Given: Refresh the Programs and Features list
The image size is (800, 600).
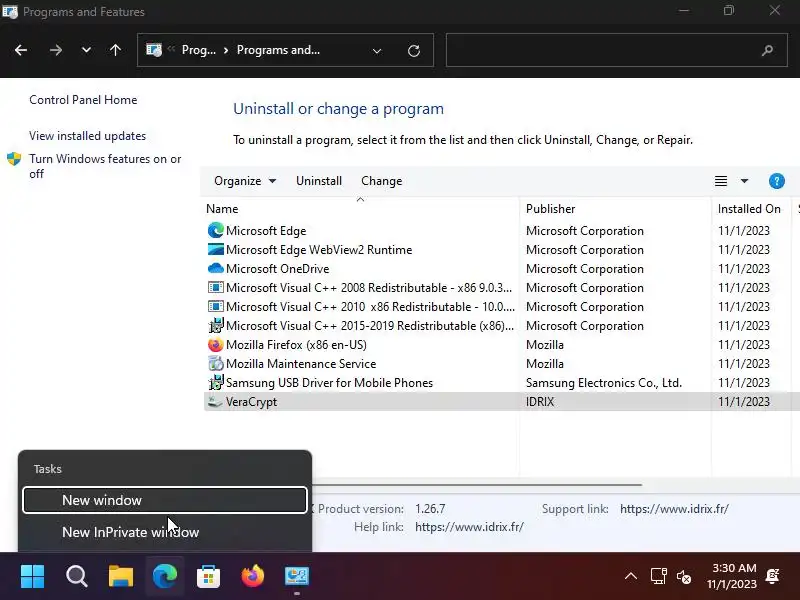Looking at the screenshot, I should click(414, 51).
